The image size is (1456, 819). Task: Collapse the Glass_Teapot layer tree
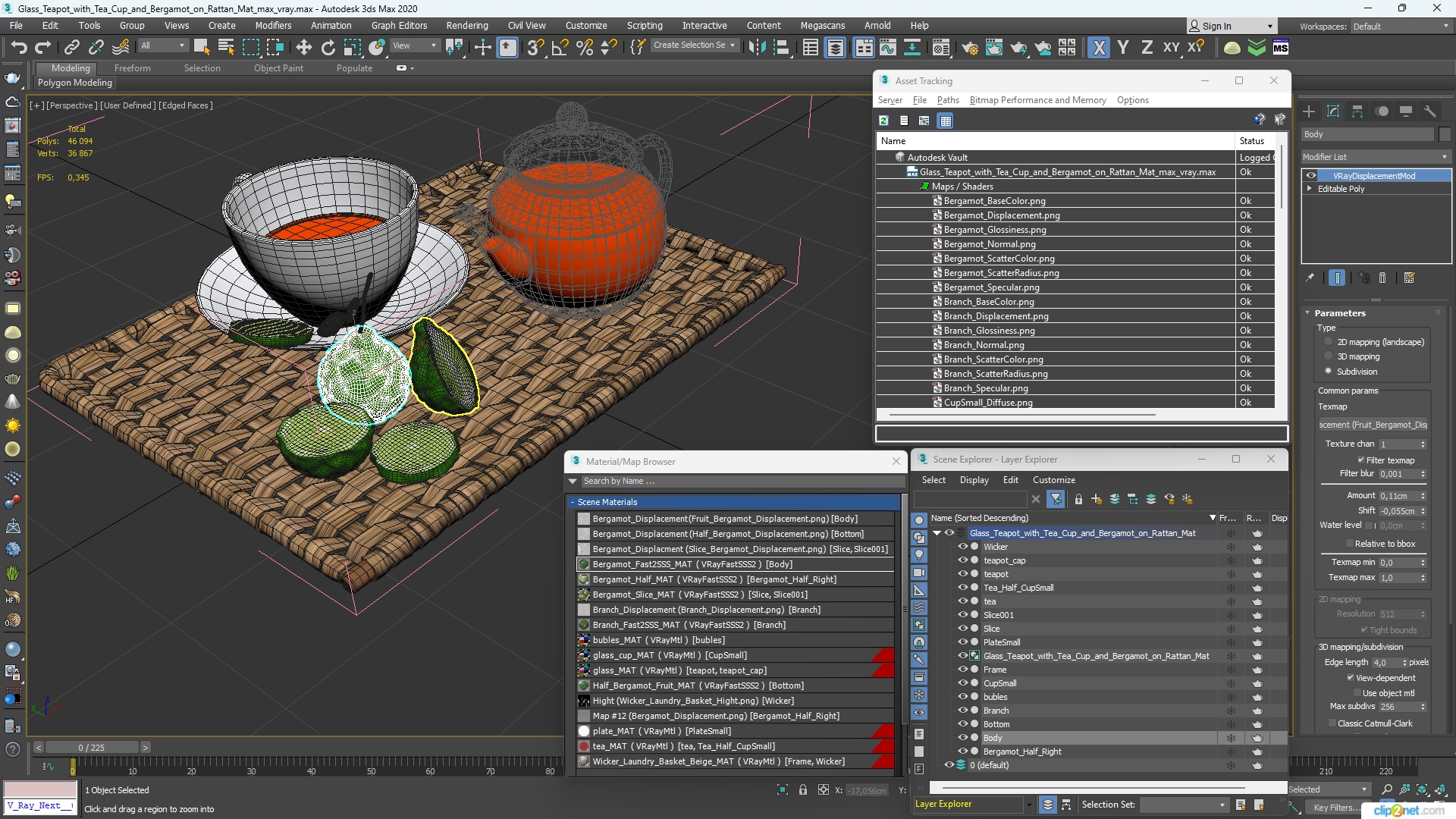tap(937, 533)
